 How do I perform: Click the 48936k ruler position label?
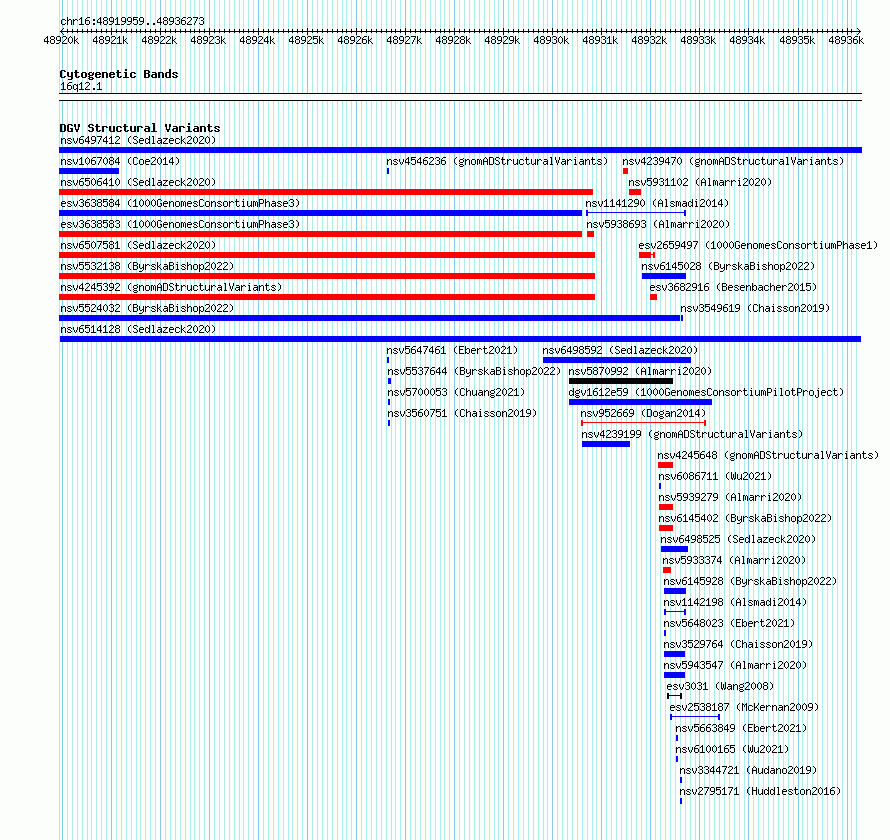[x=846, y=40]
